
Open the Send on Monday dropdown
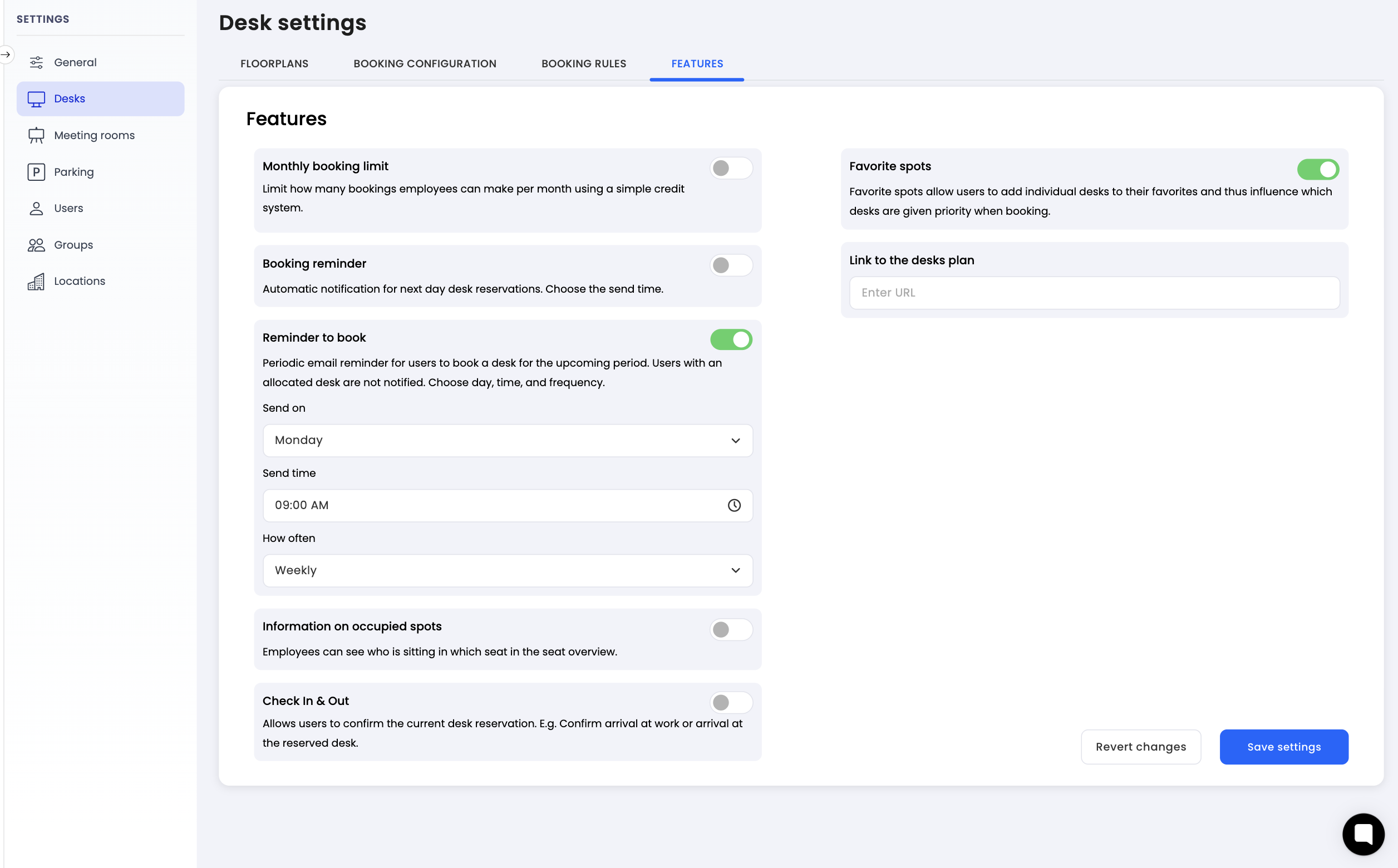point(507,440)
